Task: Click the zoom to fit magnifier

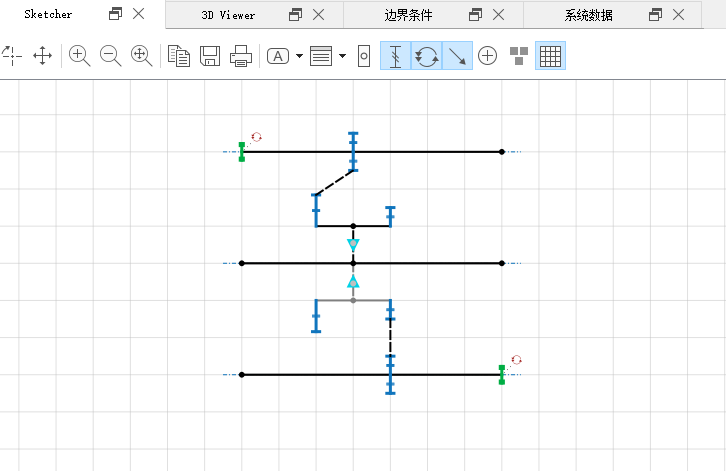Action: point(142,56)
